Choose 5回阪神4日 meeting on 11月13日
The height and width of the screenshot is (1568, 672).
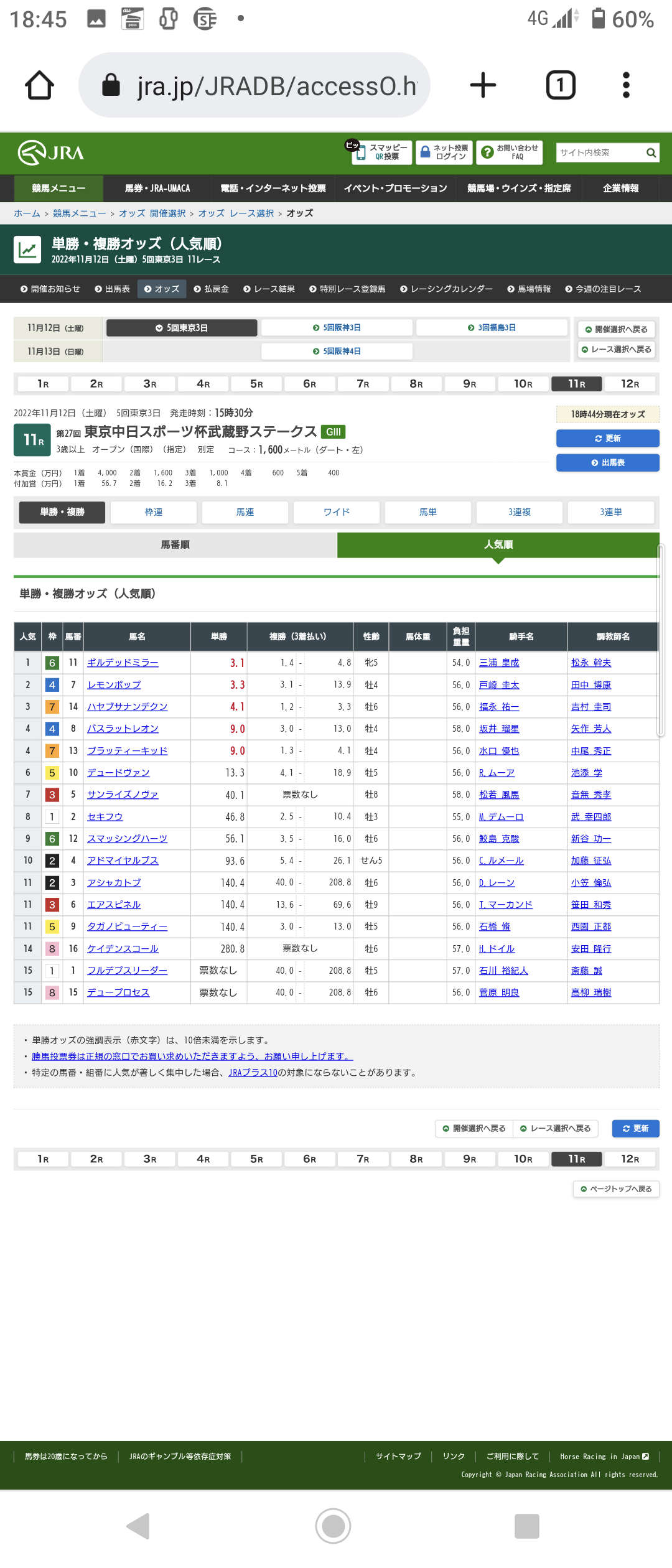click(x=337, y=352)
